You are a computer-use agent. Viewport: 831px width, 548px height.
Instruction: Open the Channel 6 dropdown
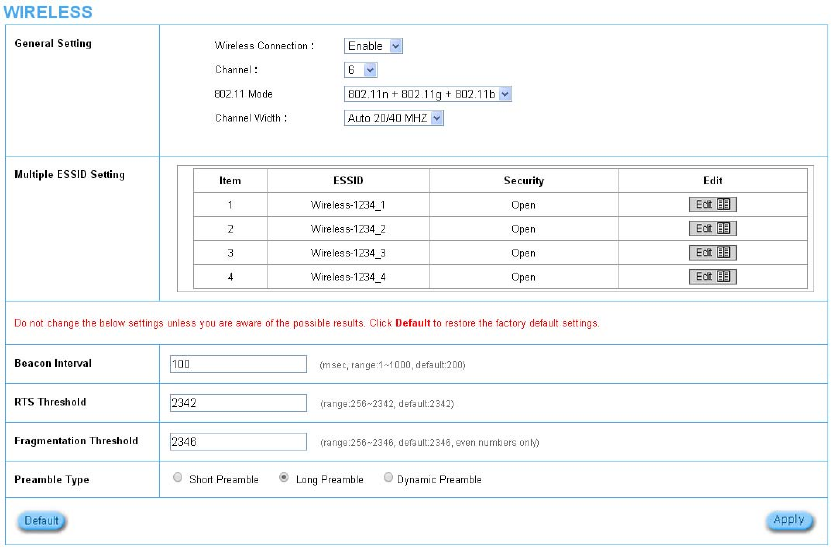click(x=360, y=70)
